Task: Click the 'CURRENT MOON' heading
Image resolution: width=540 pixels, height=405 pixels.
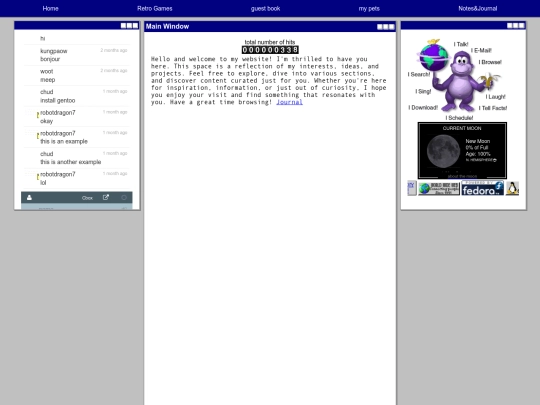Action: 462,128
